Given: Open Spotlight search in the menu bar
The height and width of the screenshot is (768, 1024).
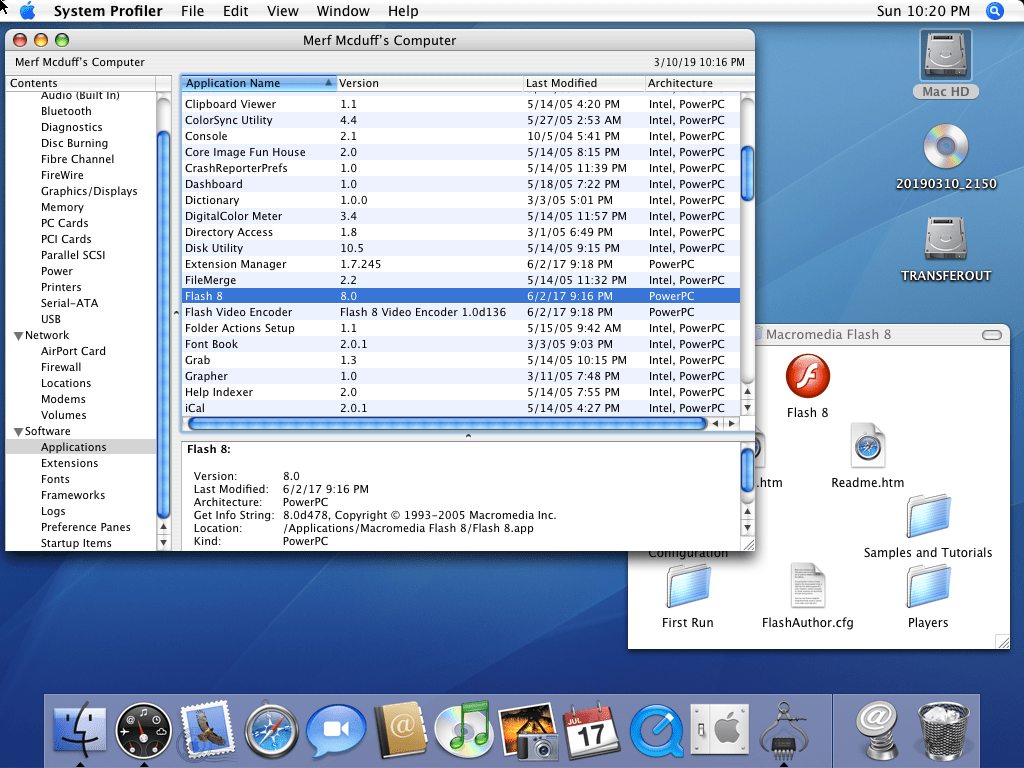Looking at the screenshot, I should click(x=995, y=11).
